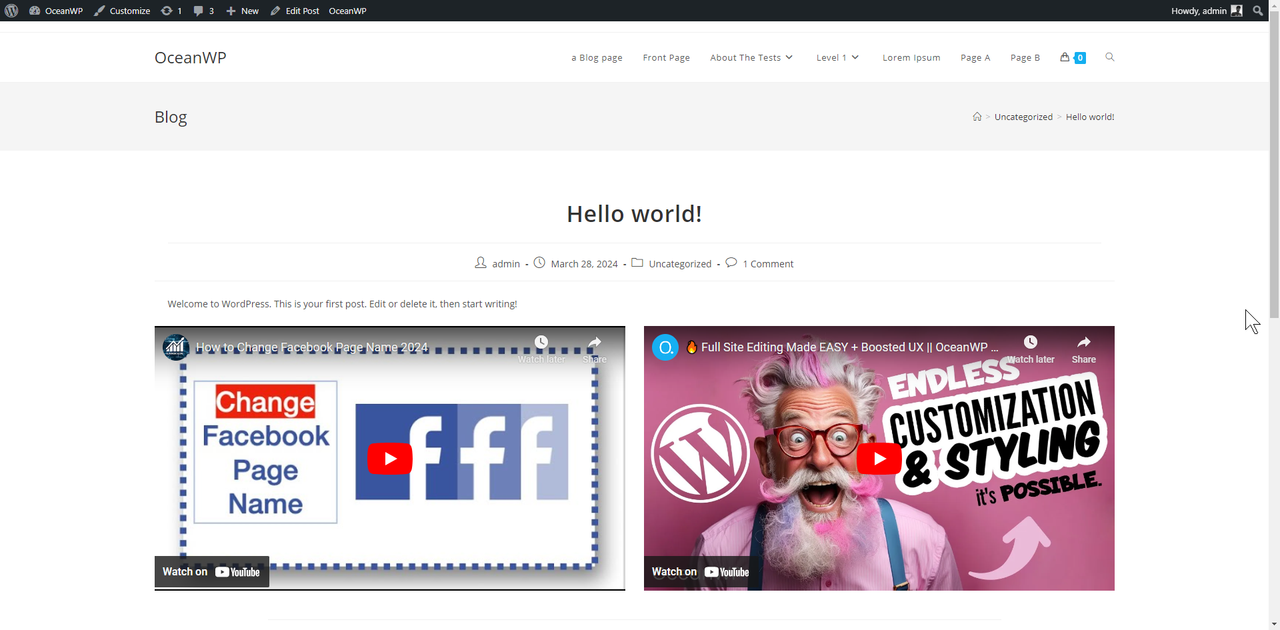Click the Welcome to WordPress paragraph text
This screenshot has width=1280, height=630.
[x=342, y=304]
